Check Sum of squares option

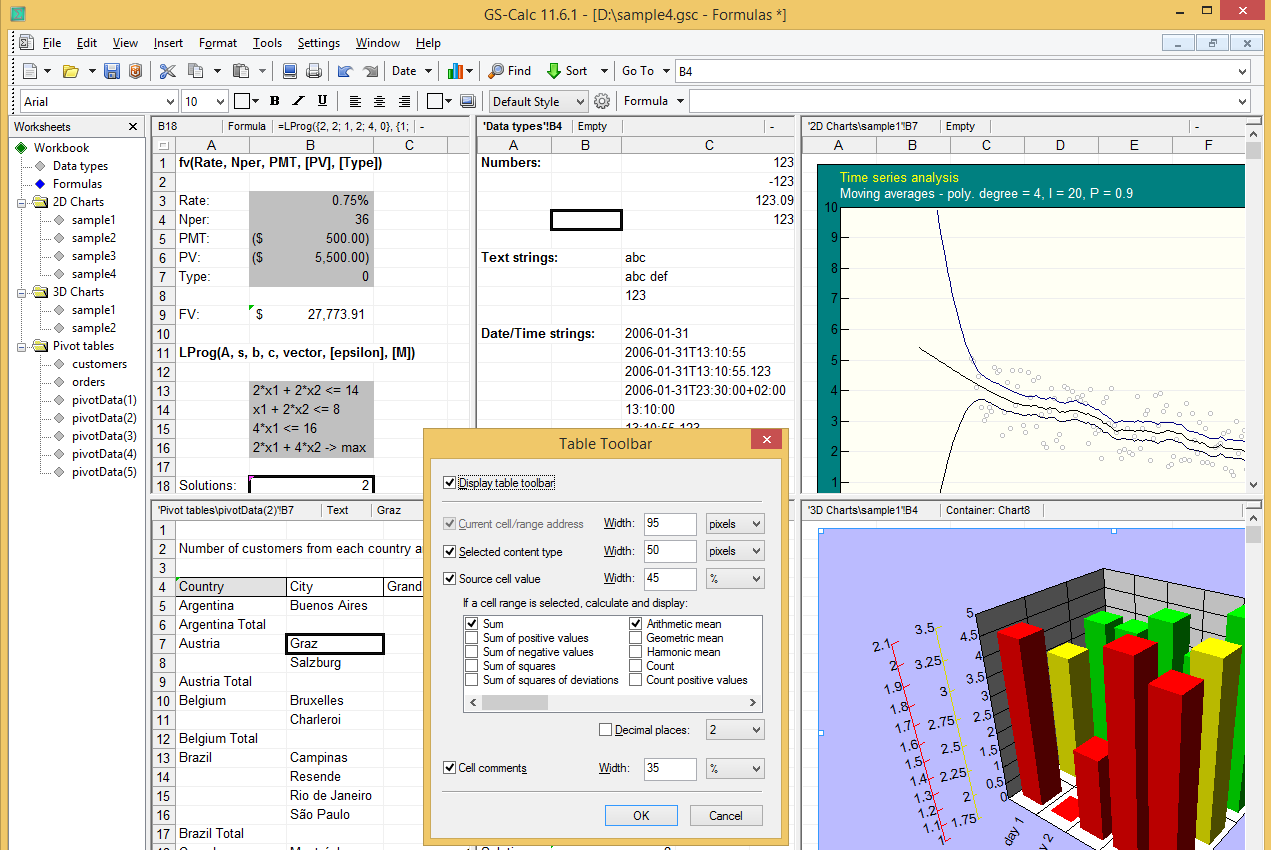[472, 666]
